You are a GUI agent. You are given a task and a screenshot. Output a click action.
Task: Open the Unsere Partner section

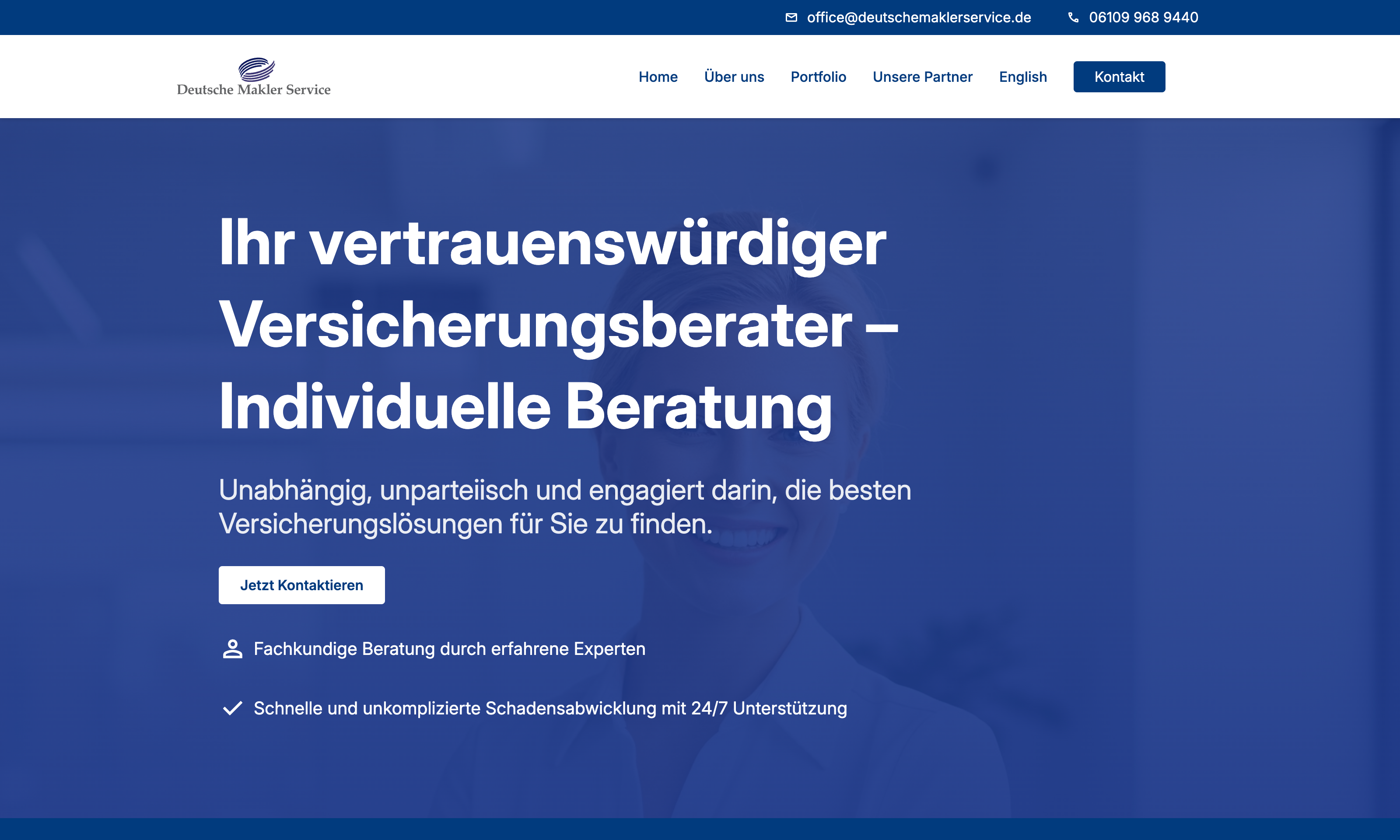click(x=922, y=77)
